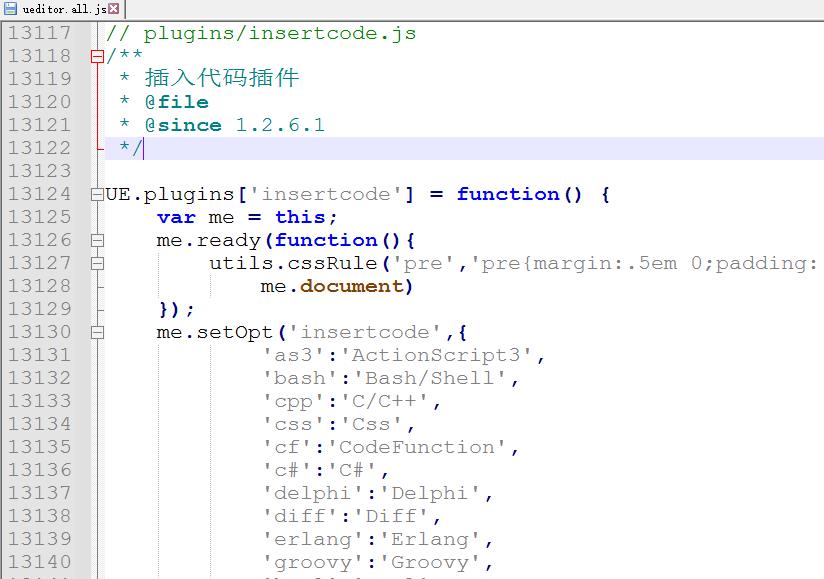Select line 13123 via its line number
Image resolution: width=824 pixels, height=579 pixels.
point(40,171)
